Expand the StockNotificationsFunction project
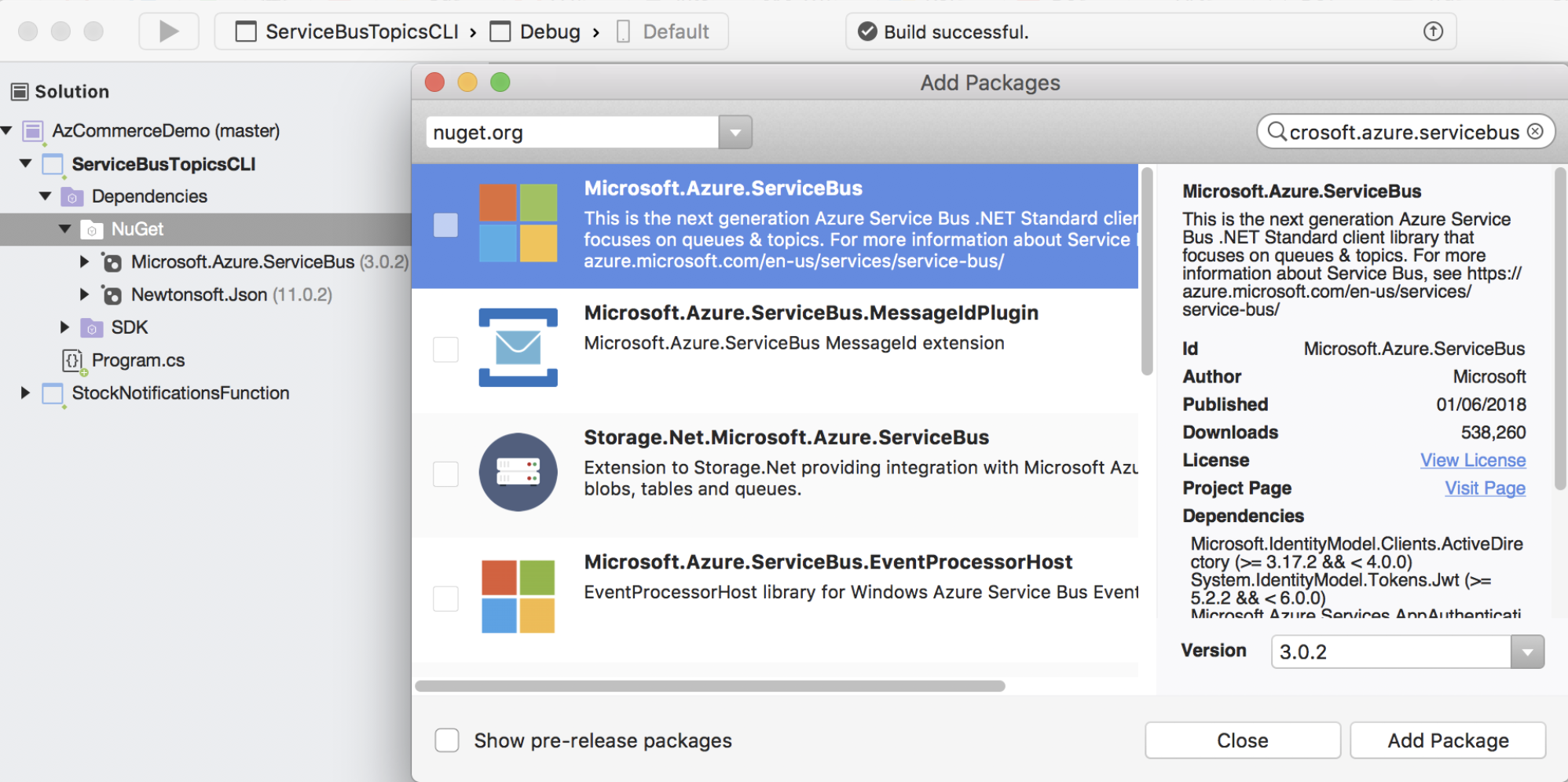 [25, 393]
